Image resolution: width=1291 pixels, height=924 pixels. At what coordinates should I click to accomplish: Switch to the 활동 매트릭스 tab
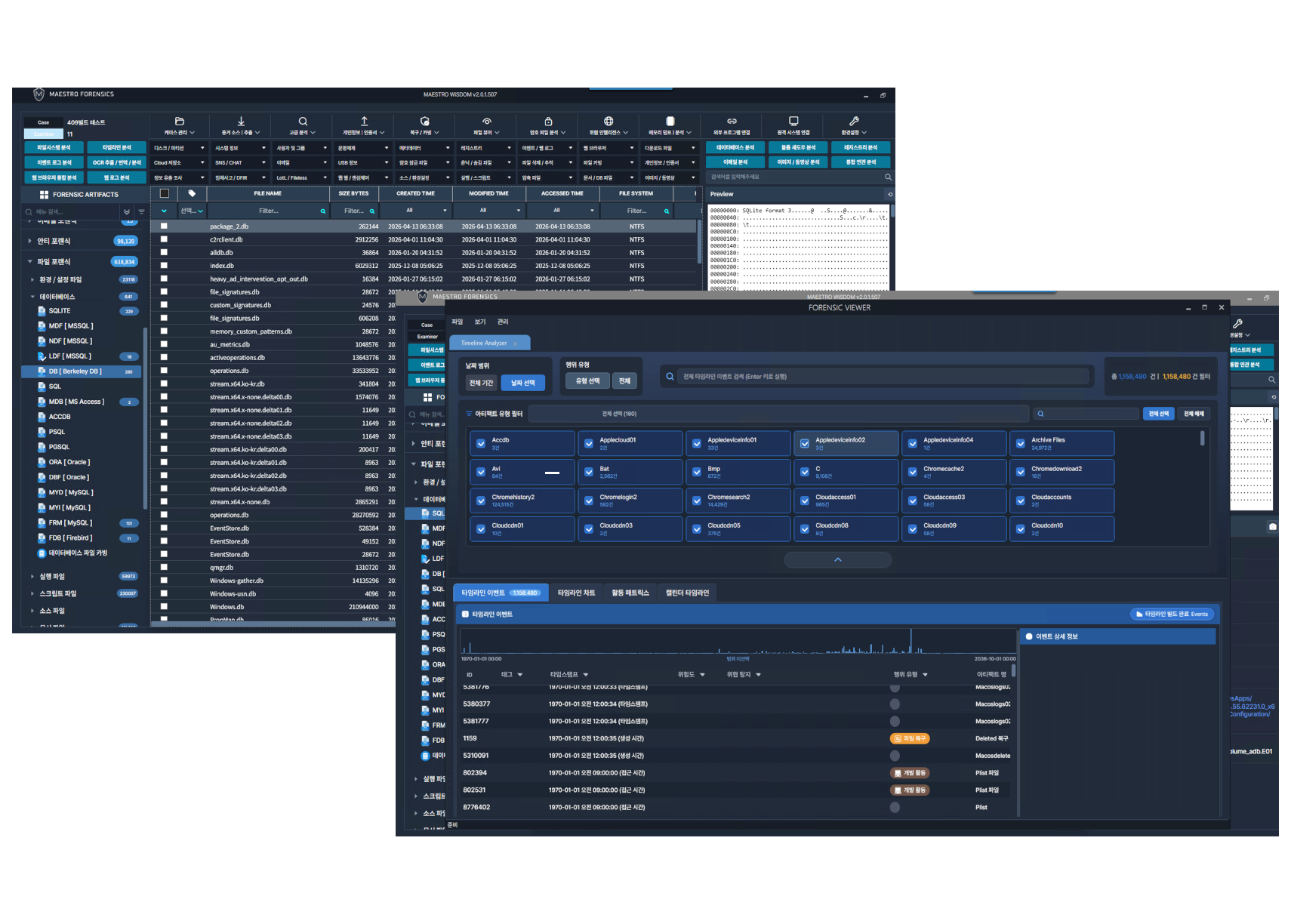click(x=630, y=593)
